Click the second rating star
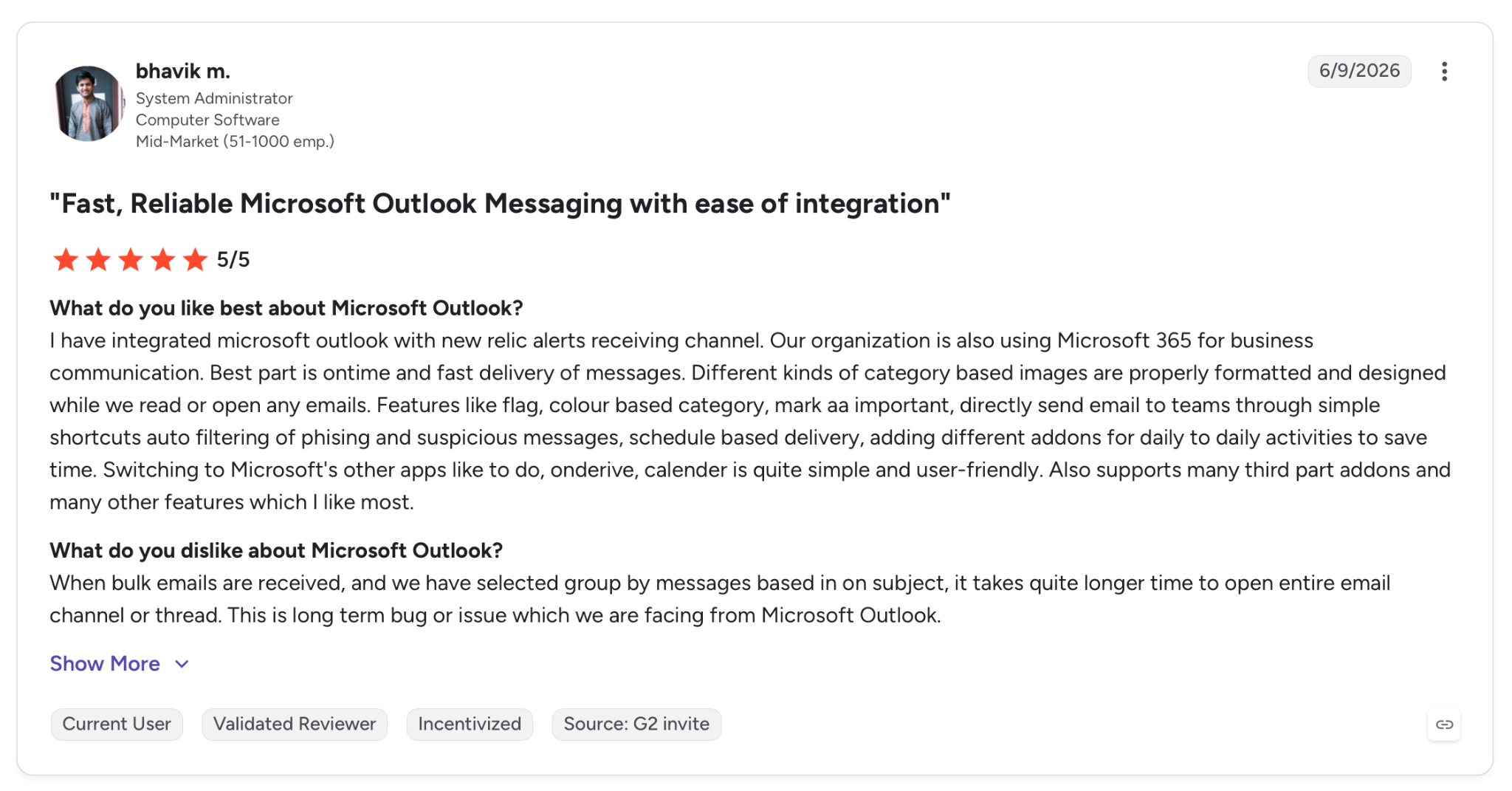1512x791 pixels. click(x=98, y=260)
